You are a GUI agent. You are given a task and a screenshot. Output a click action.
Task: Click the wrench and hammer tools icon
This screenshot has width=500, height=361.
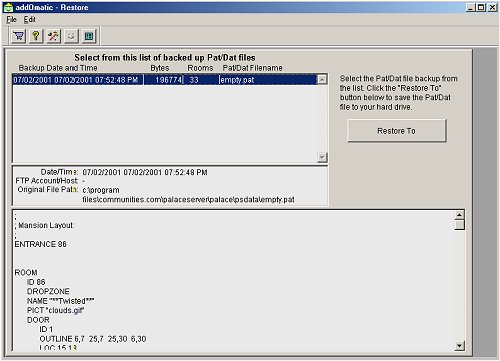click(53, 36)
